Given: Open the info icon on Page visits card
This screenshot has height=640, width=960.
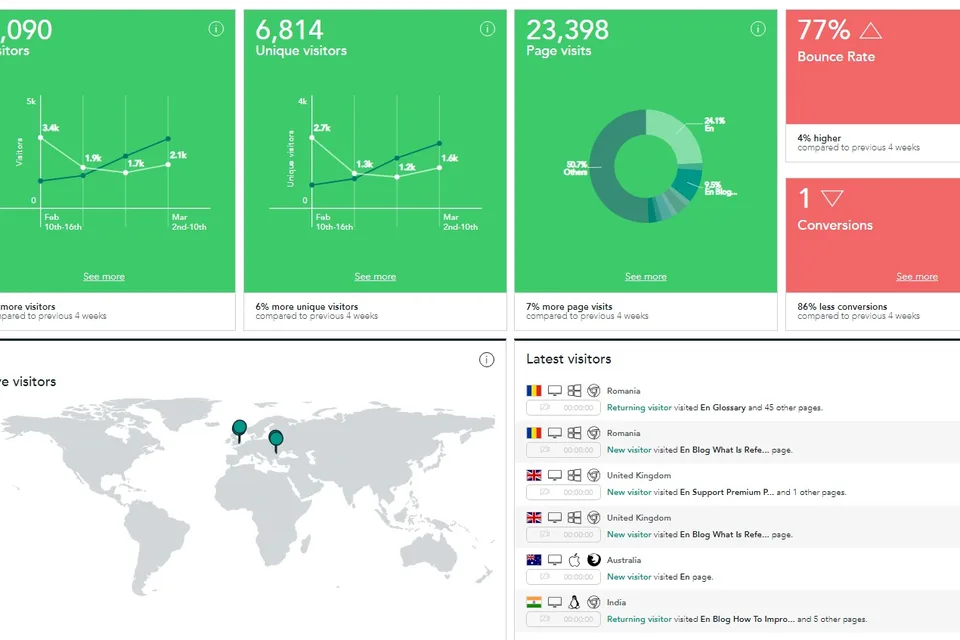Looking at the screenshot, I should [758, 29].
